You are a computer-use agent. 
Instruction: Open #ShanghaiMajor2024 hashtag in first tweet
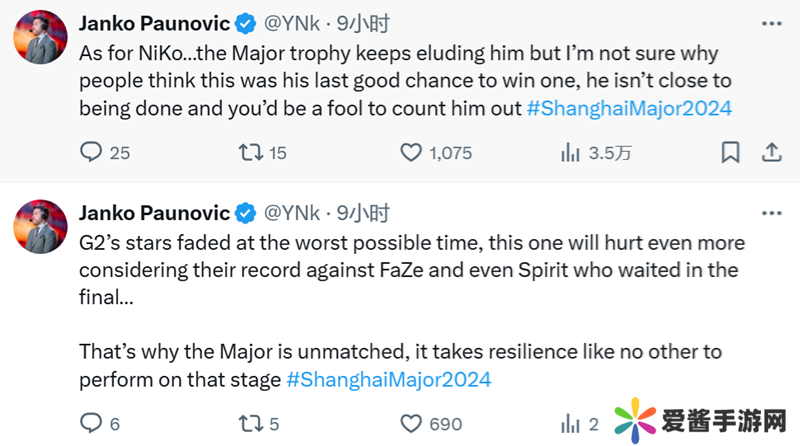629,108
